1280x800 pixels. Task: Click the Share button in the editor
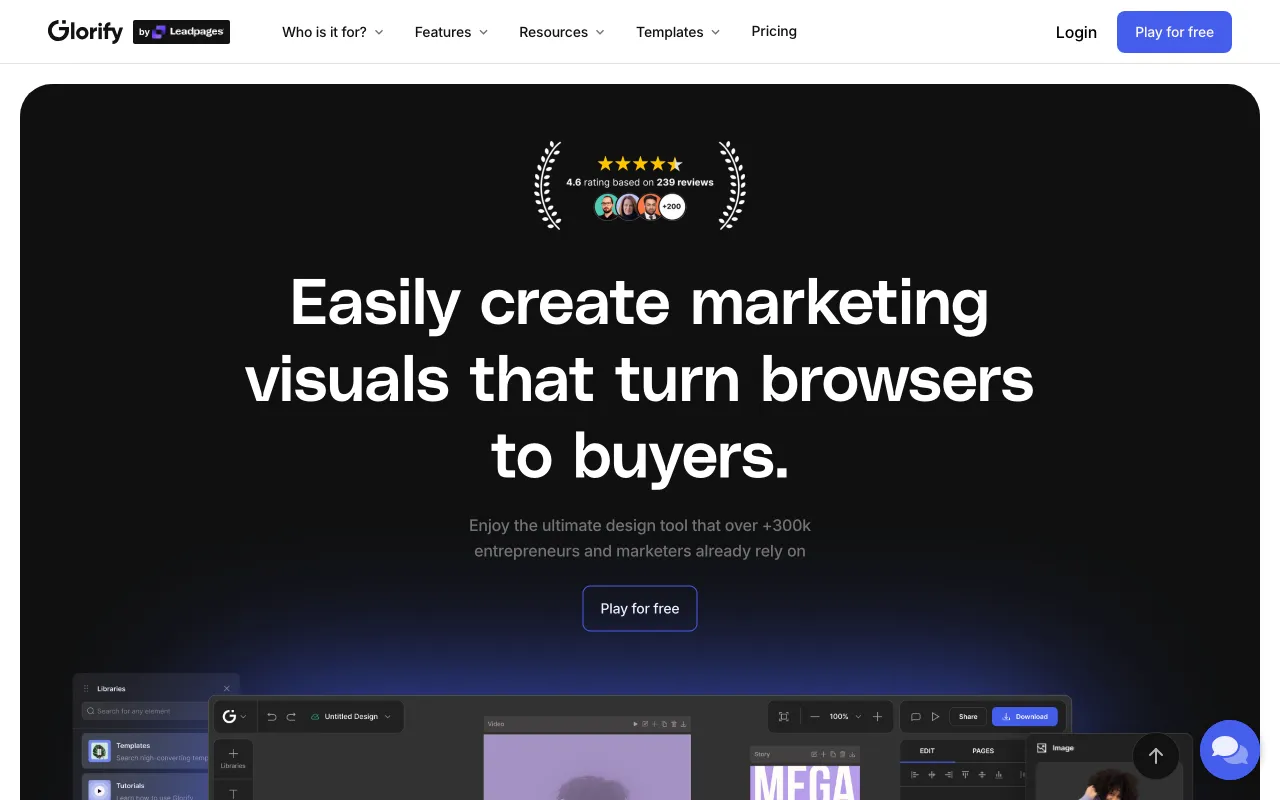click(968, 717)
